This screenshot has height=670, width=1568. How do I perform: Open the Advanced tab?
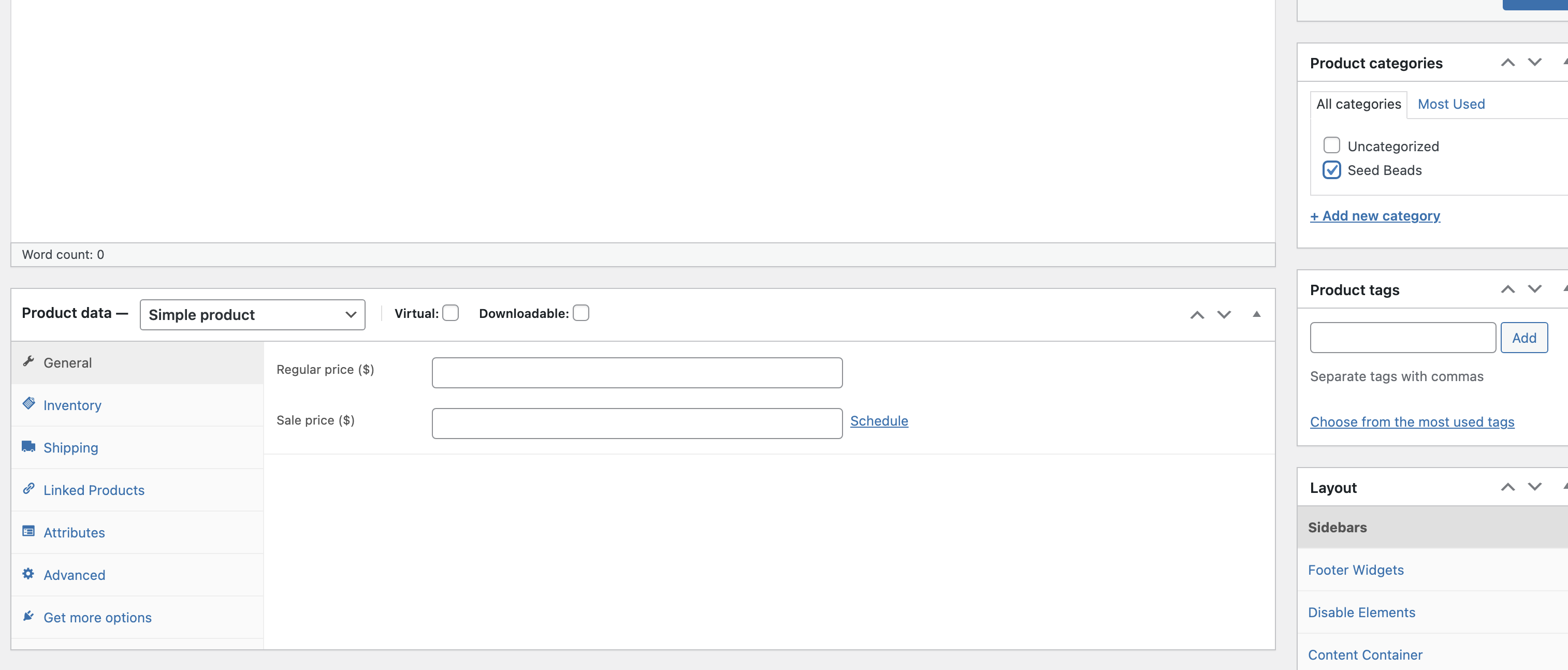(x=137, y=575)
